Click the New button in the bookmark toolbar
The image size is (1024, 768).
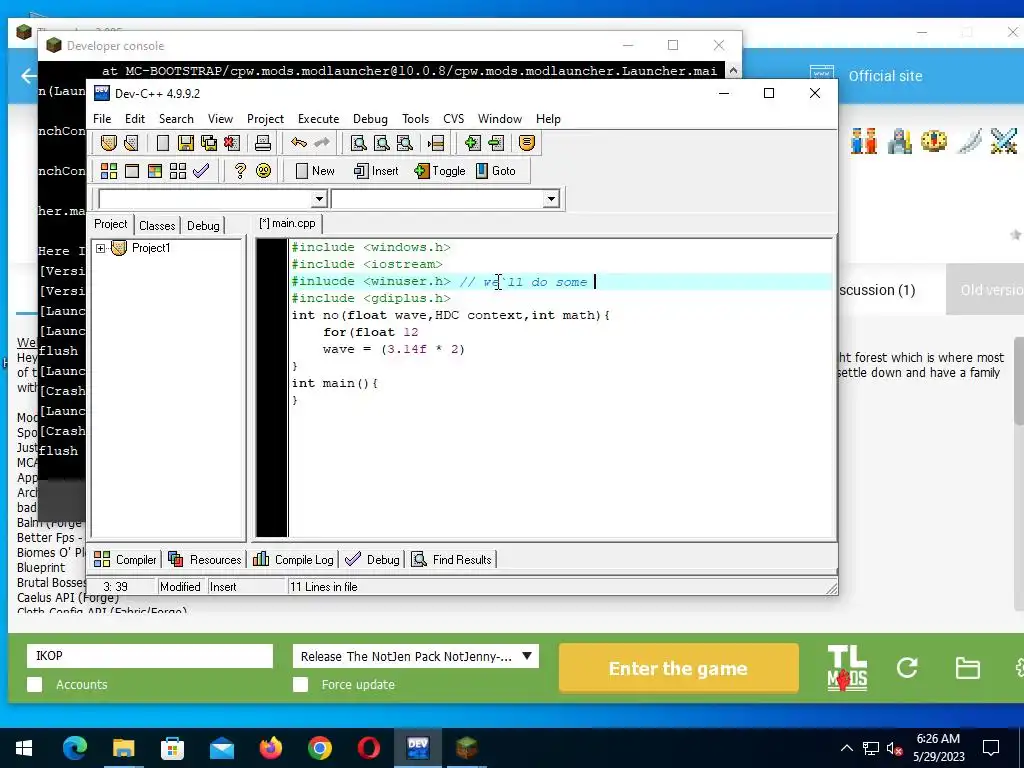315,171
